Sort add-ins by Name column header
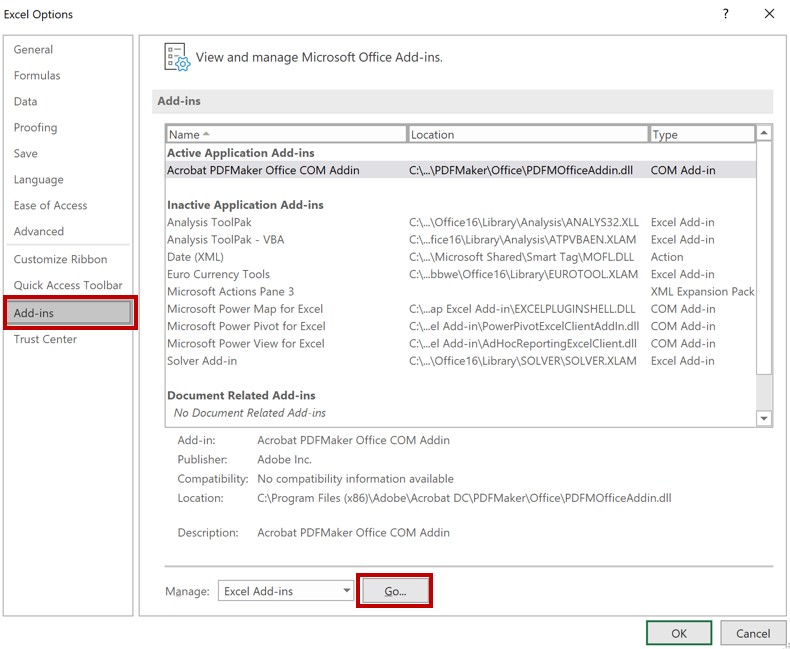The image size is (790, 649). (286, 134)
